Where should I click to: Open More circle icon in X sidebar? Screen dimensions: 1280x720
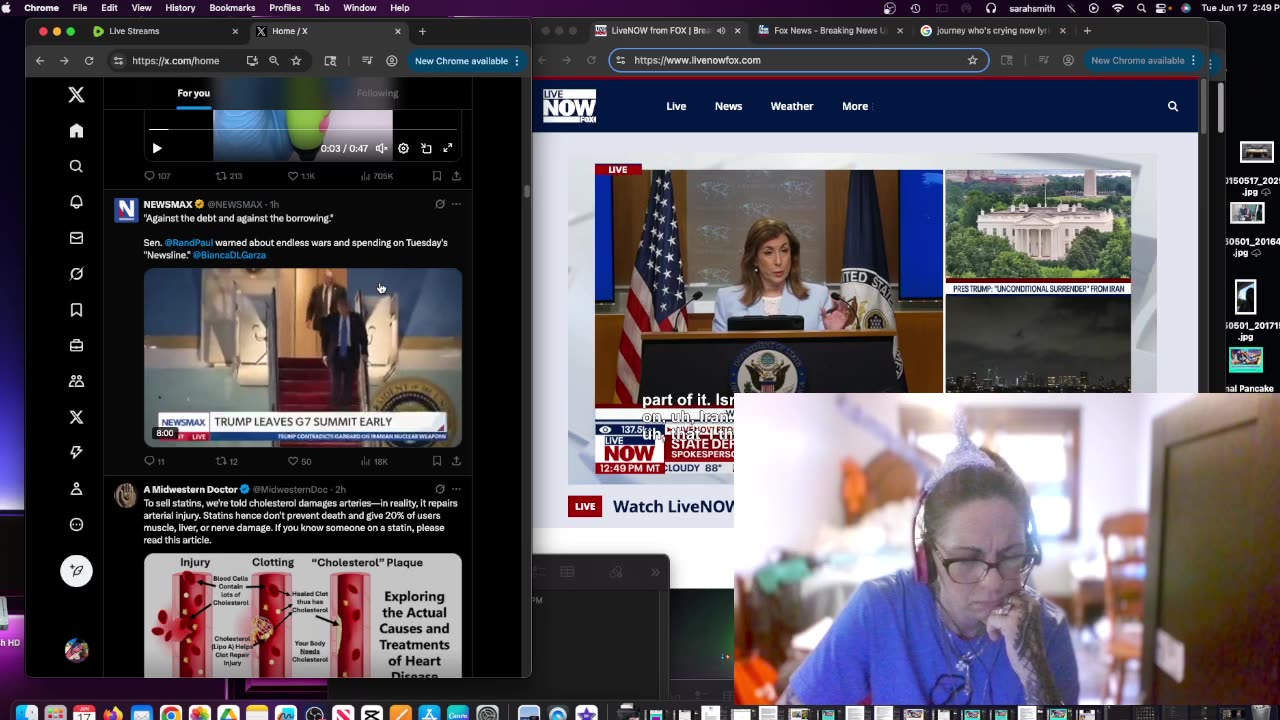(76, 525)
